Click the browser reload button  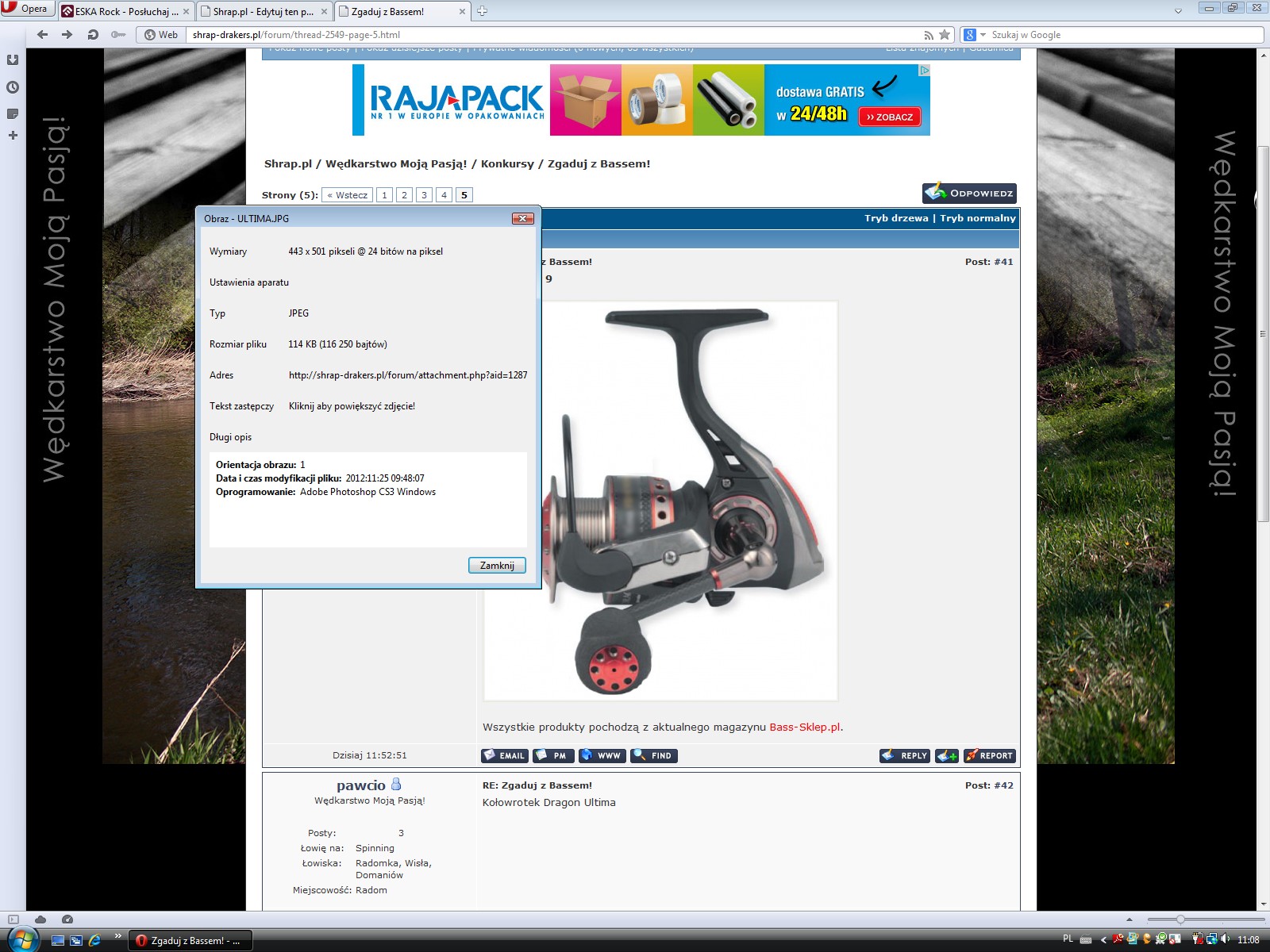click(93, 35)
